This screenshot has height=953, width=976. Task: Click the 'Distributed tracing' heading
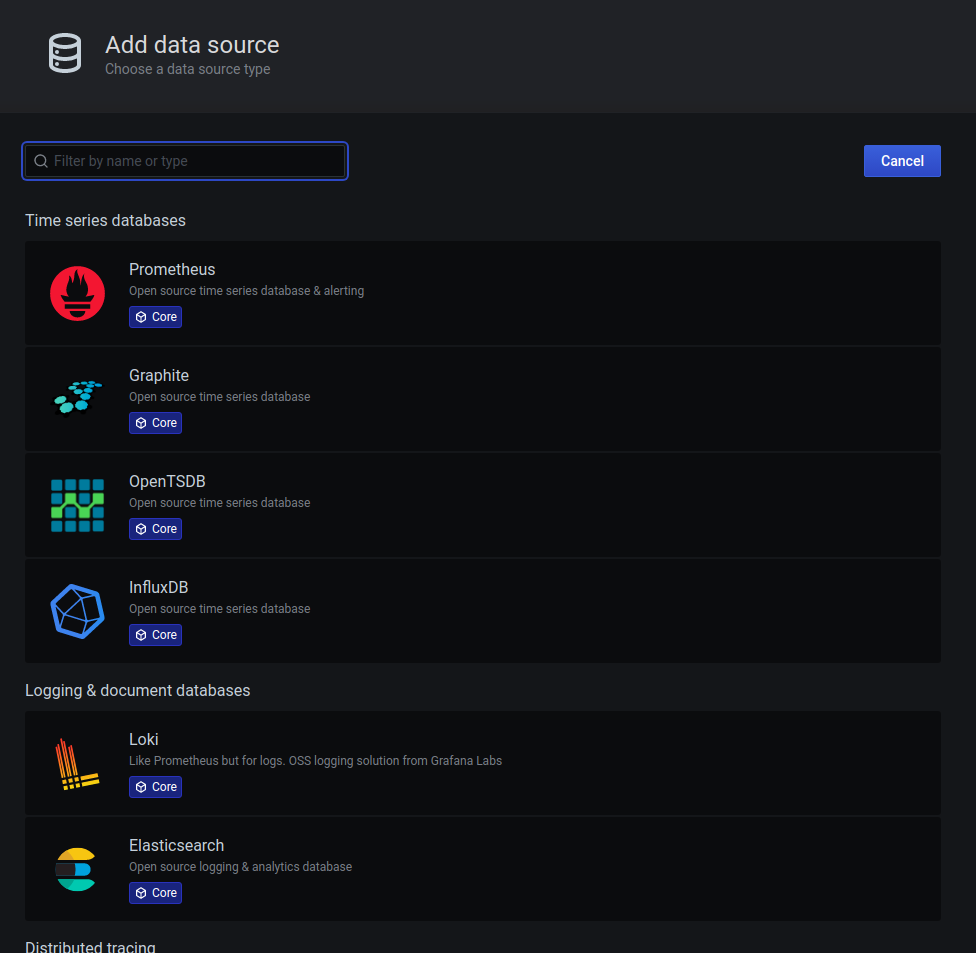(90, 946)
